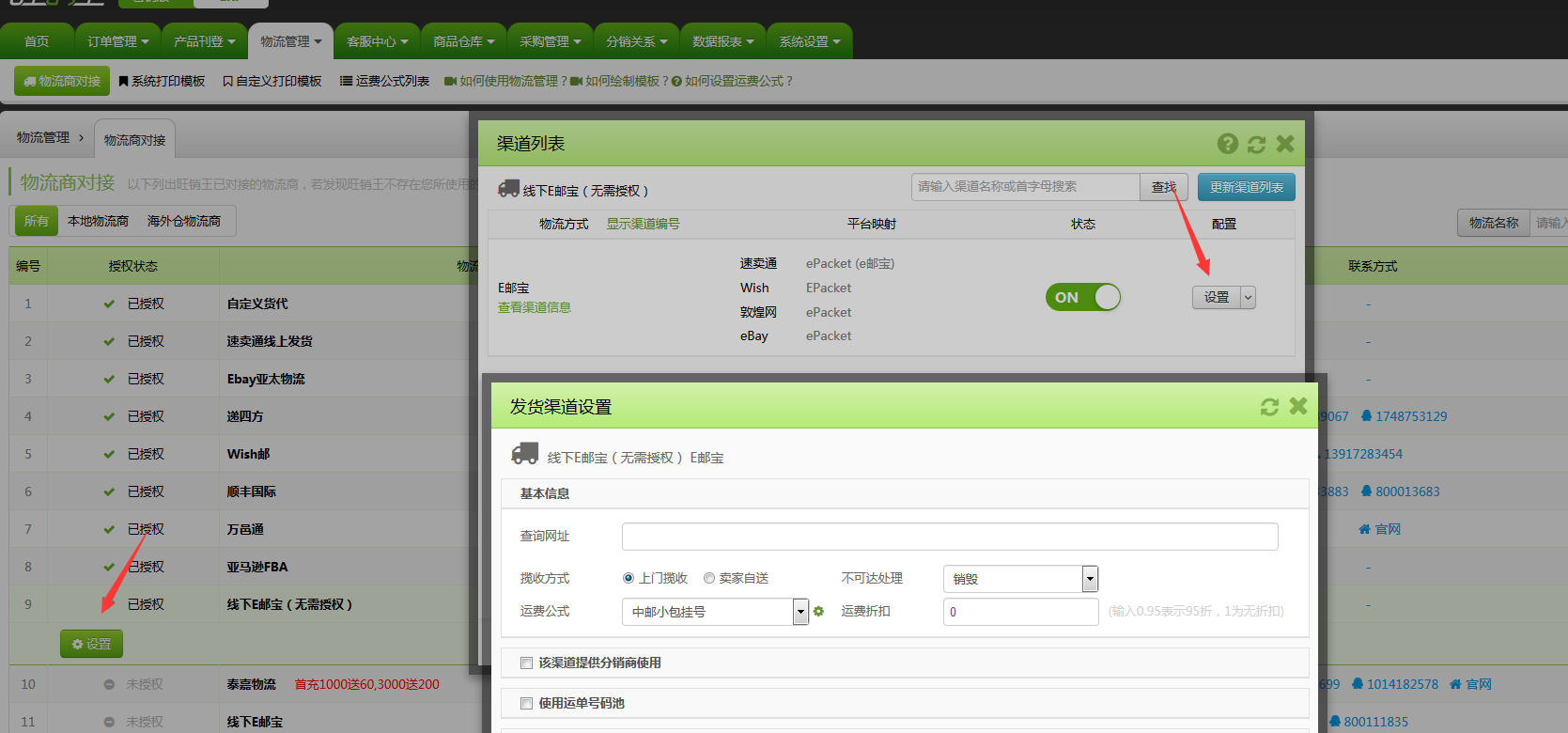Click QQ icon next to 1014182578
The height and width of the screenshot is (733, 1568).
tap(1358, 683)
